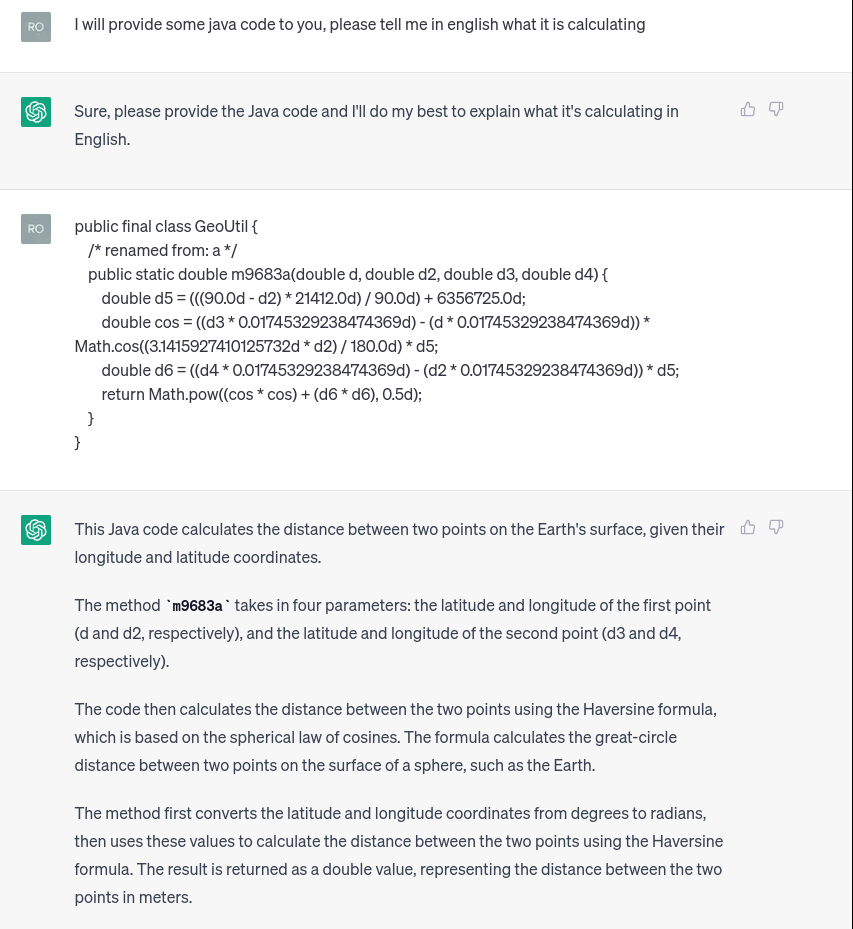
Task: Click the "Sure, please provide the Java code" text
Action: coord(376,112)
